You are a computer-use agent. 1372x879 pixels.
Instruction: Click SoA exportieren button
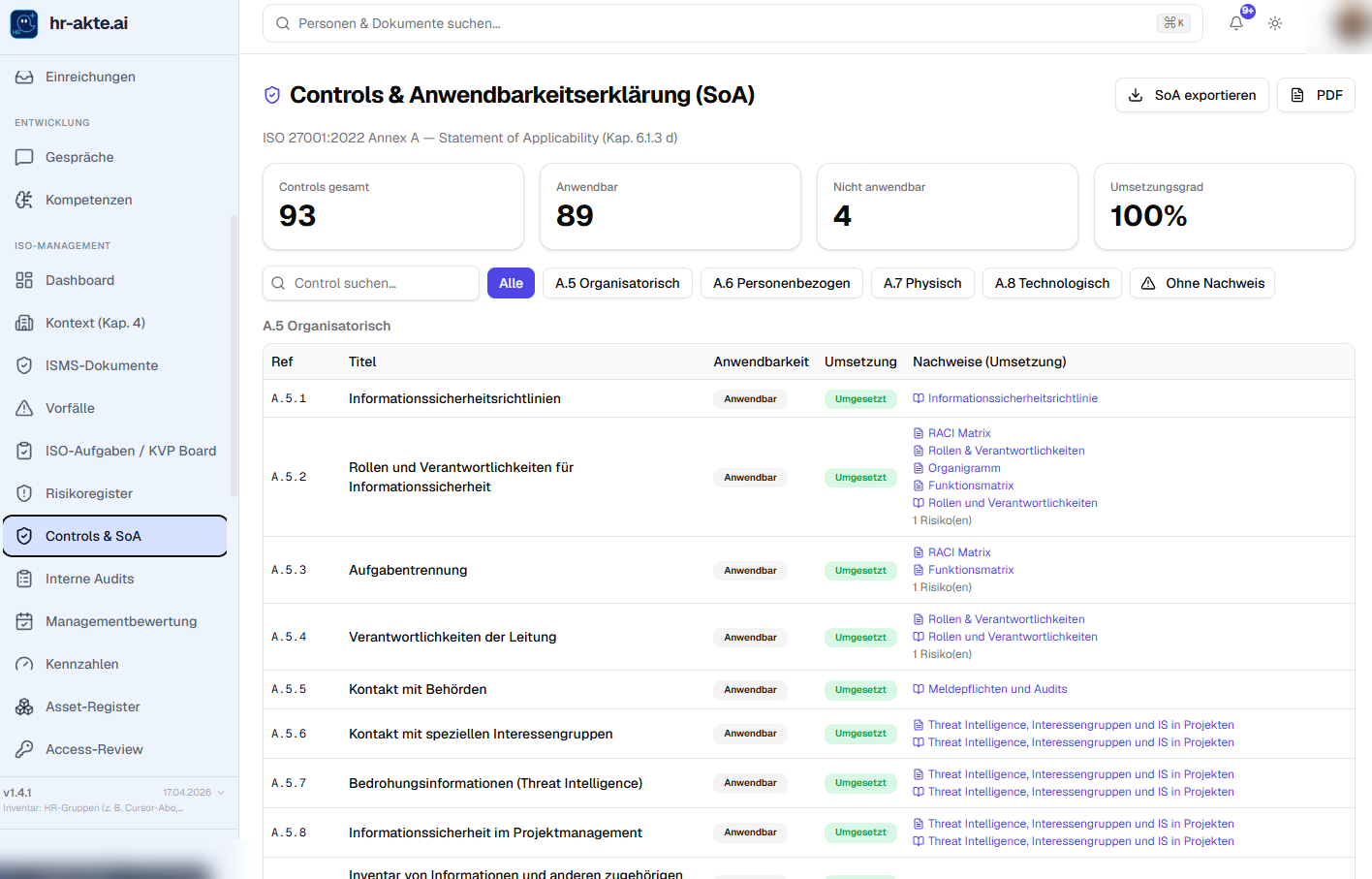1192,95
